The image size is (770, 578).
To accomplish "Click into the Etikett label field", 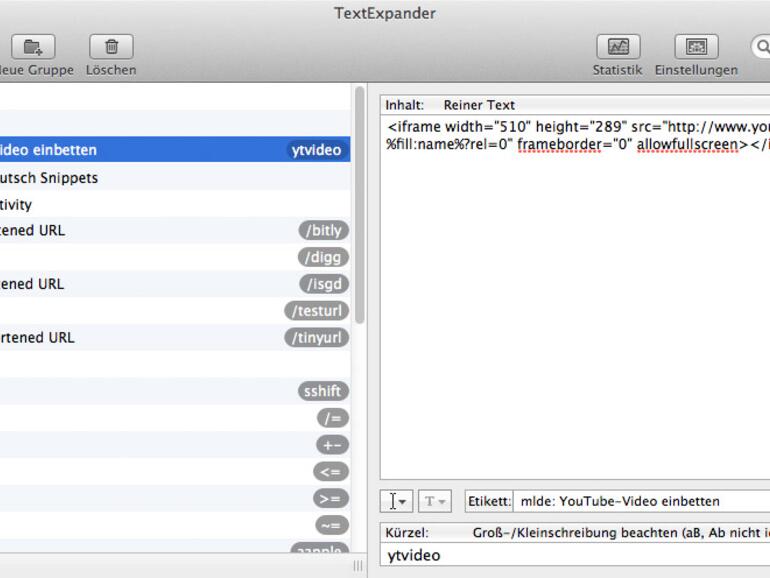I will click(641, 501).
